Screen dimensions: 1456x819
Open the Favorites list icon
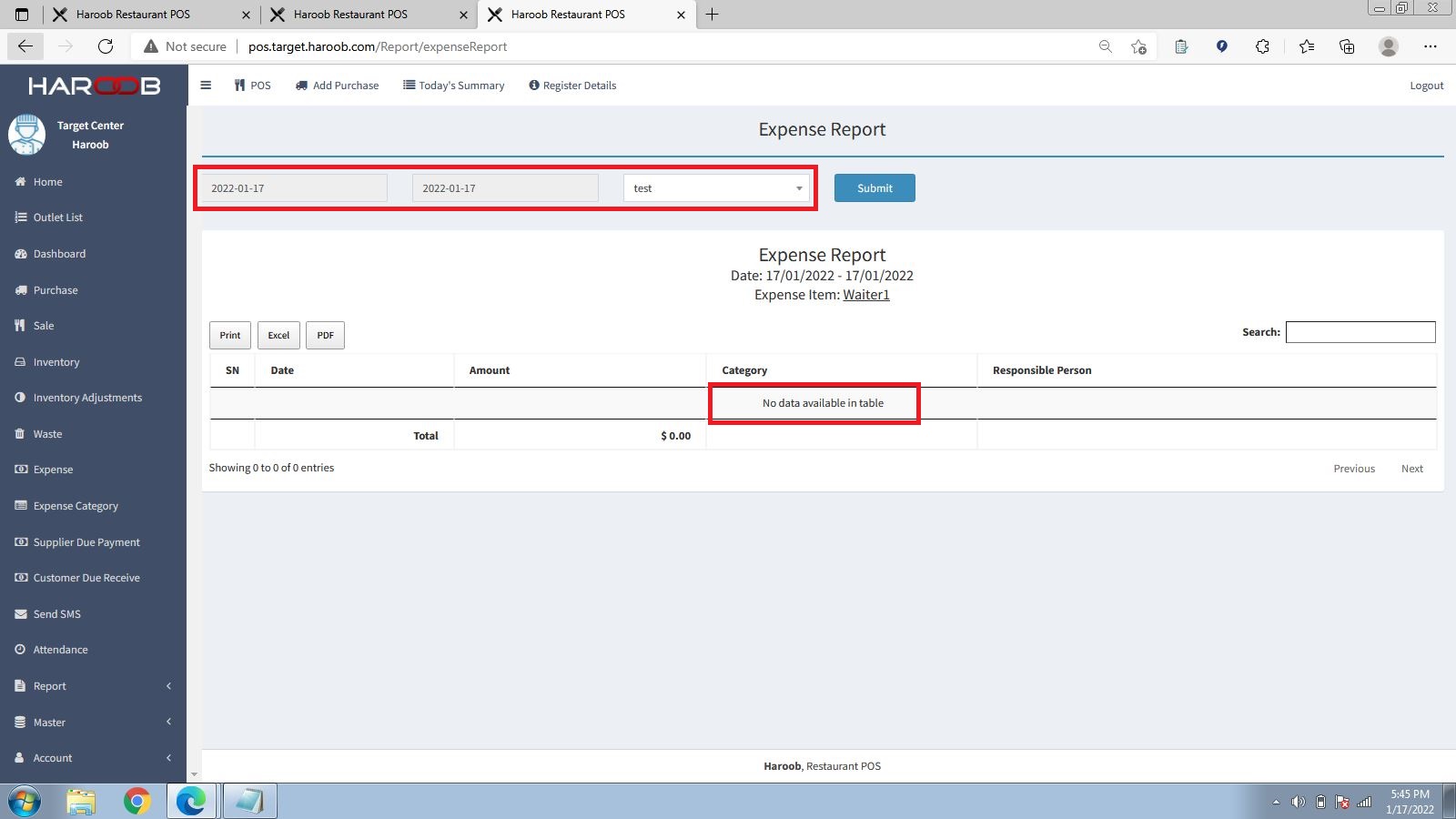pyautogui.click(x=1307, y=46)
